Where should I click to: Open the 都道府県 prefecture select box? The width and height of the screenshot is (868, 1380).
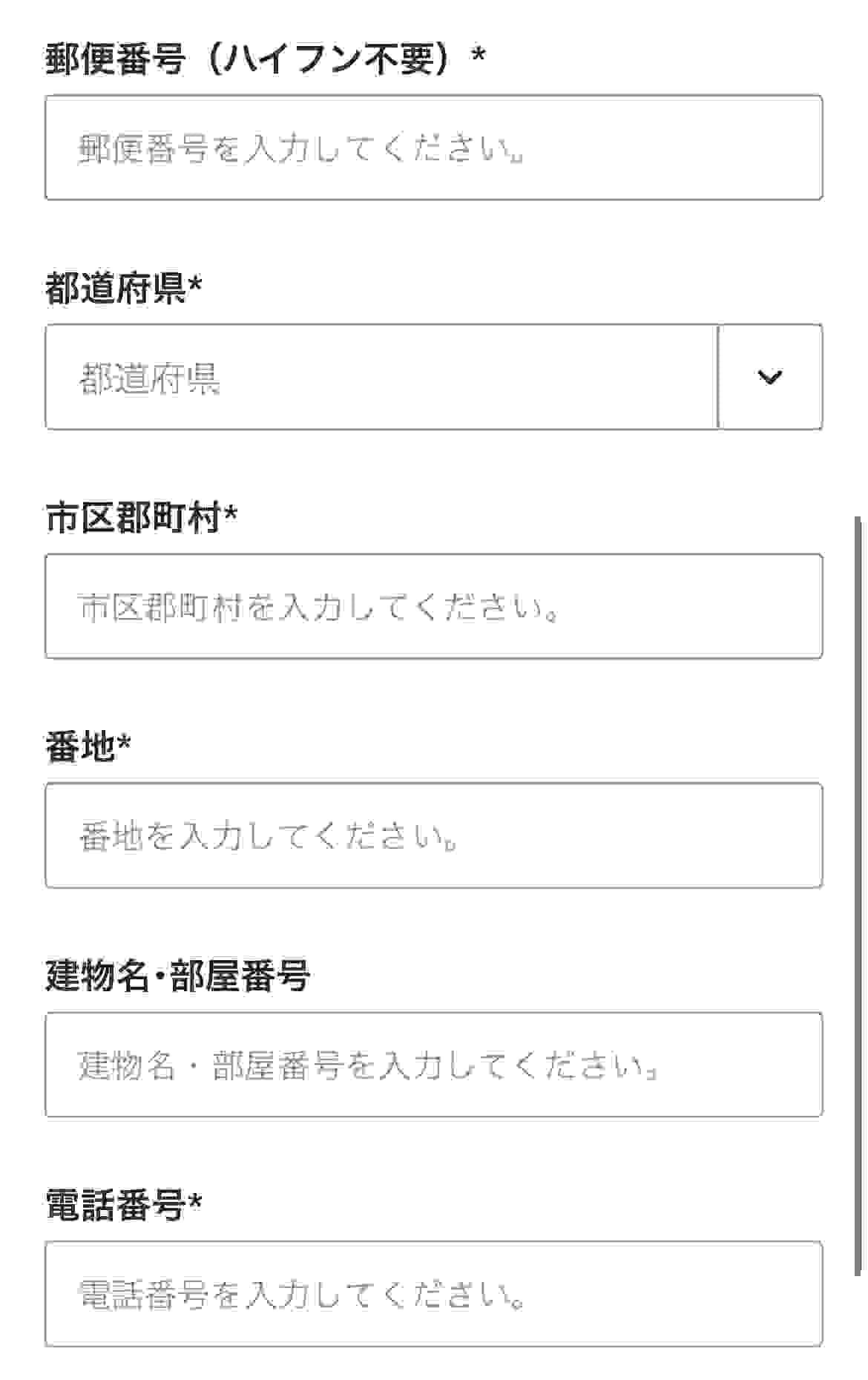coord(381,377)
